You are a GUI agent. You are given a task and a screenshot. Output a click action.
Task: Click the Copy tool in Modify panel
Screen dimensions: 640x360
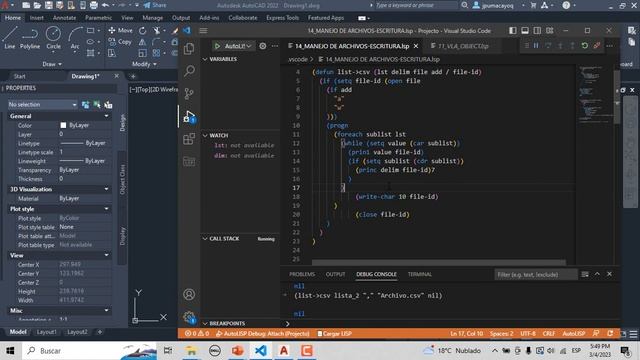(120, 42)
